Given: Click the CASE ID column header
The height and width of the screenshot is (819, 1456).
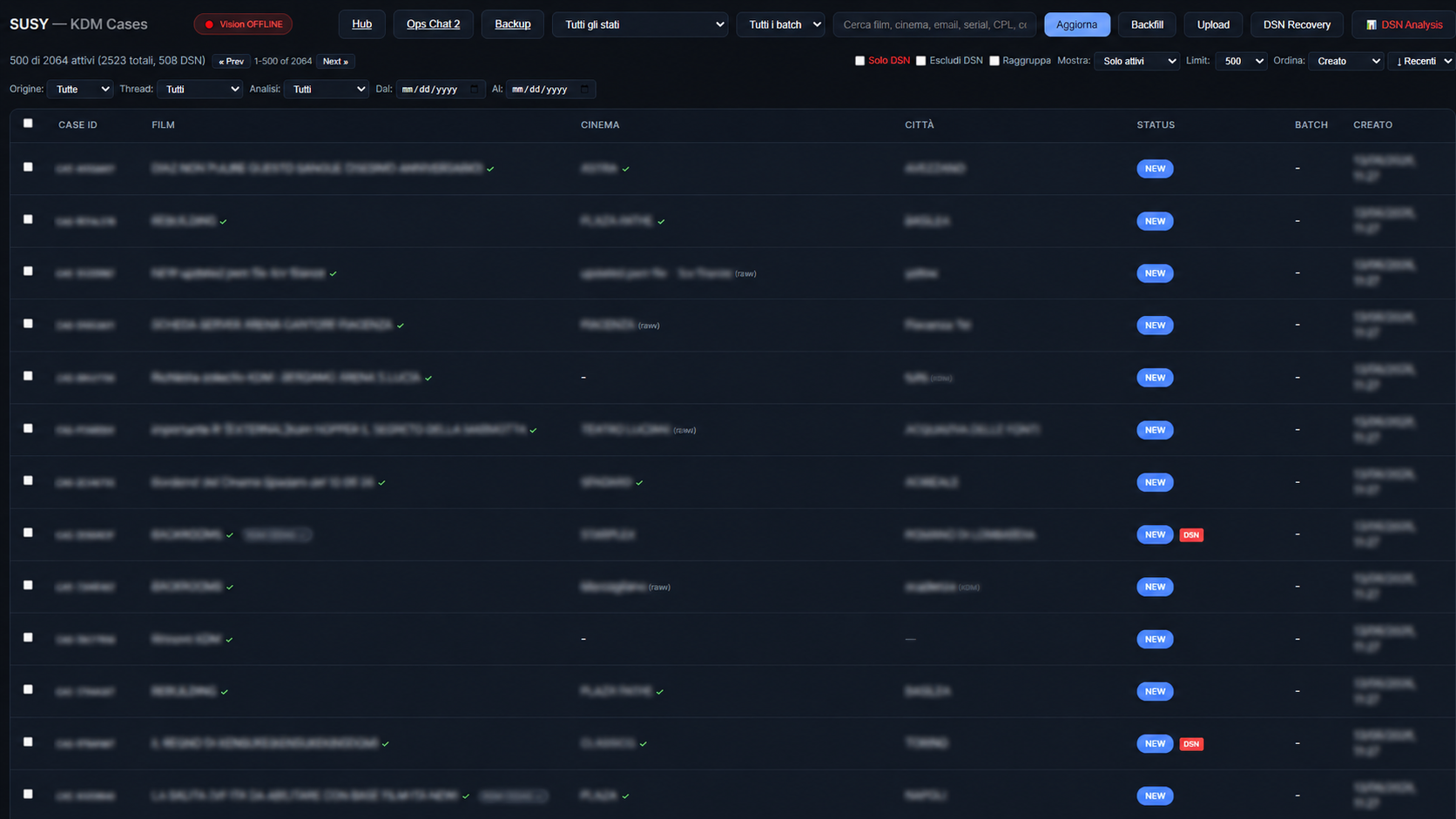Looking at the screenshot, I should [78, 124].
